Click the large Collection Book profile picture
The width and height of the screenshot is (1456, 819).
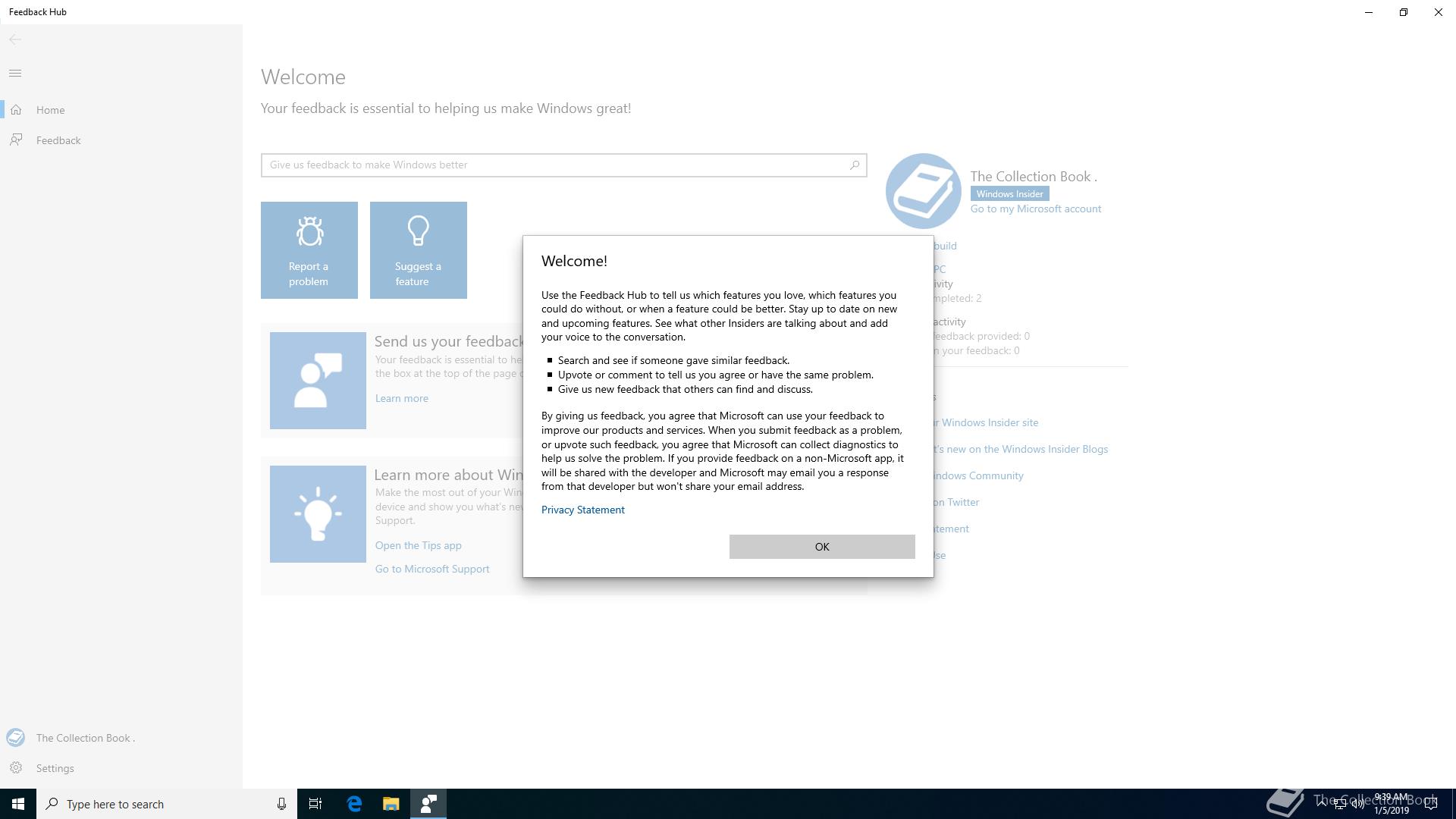924,191
